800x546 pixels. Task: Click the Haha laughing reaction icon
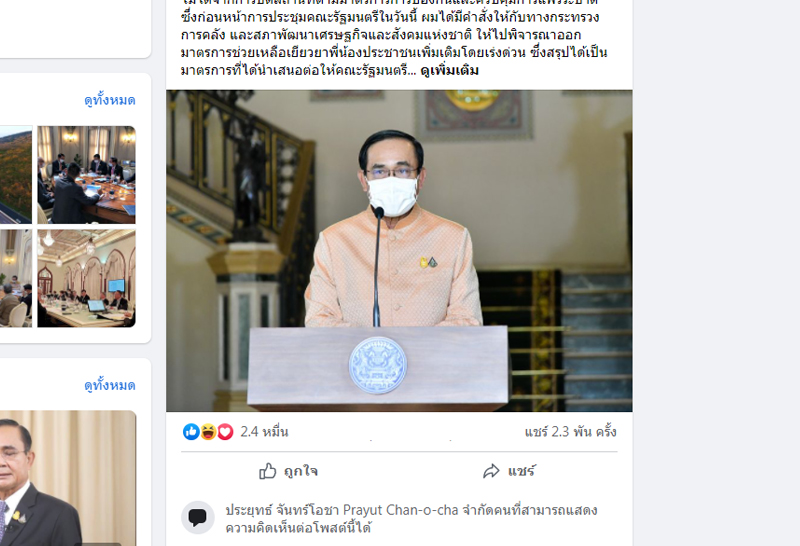(208, 432)
